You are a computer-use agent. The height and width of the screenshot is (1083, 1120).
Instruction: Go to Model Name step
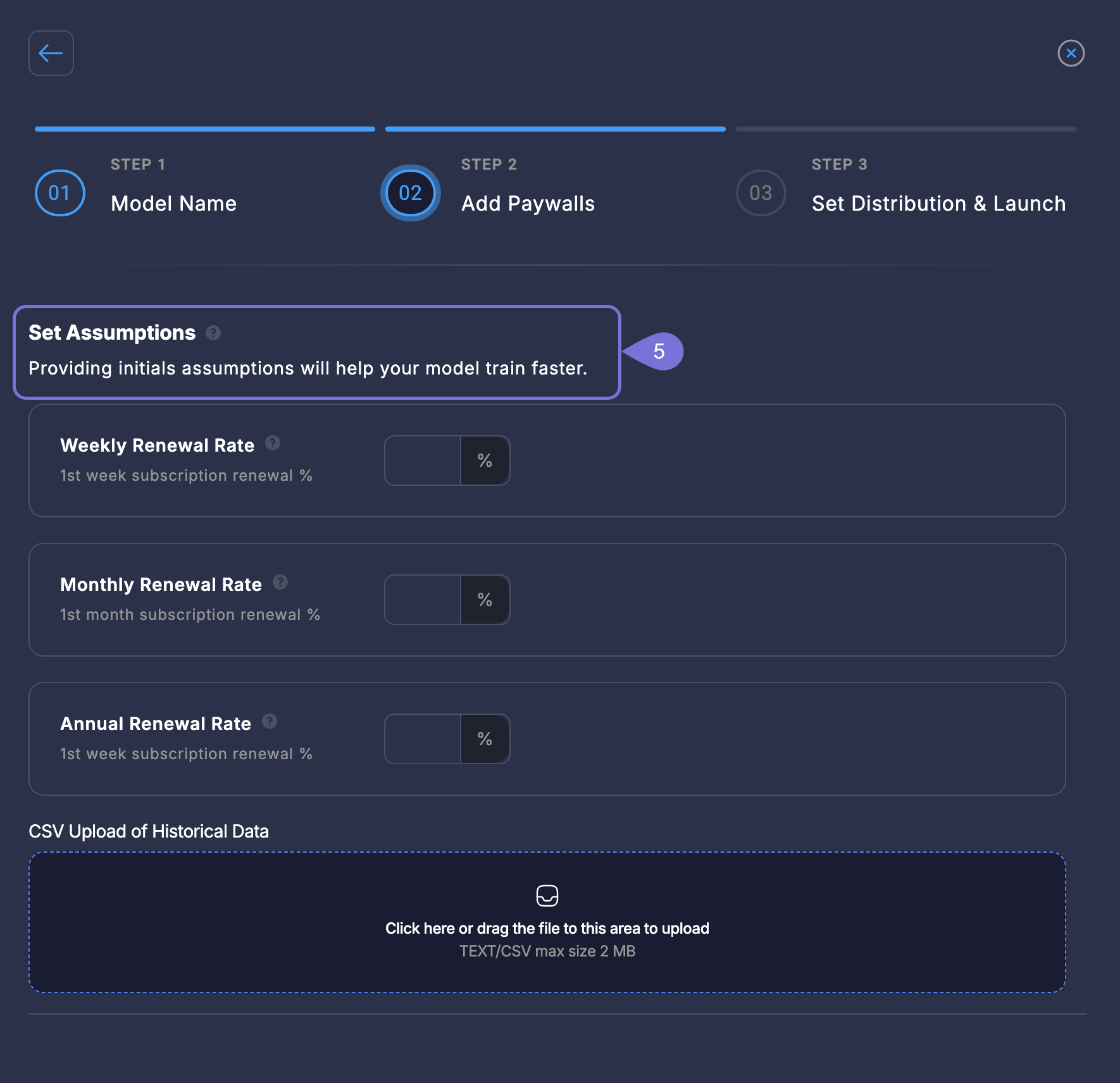tap(173, 204)
